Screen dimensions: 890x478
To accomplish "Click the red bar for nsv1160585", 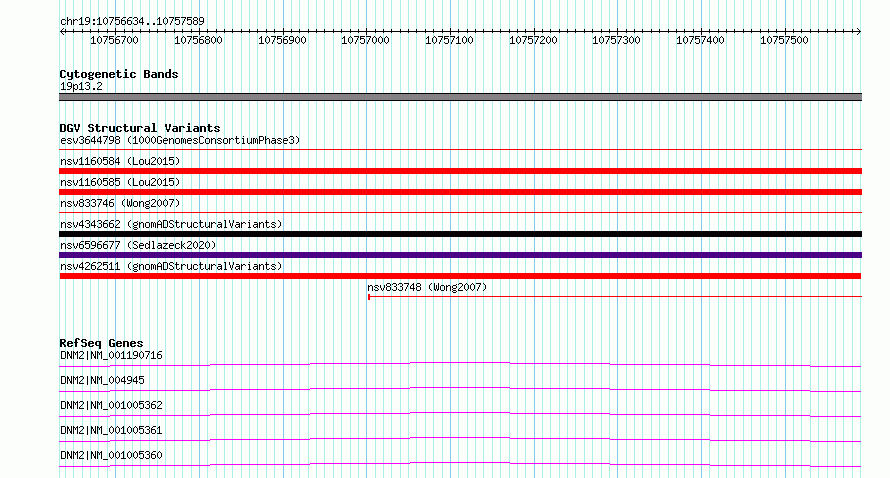I will (x=460, y=192).
